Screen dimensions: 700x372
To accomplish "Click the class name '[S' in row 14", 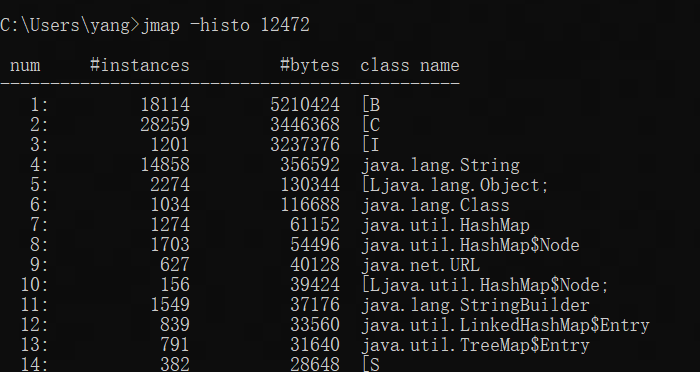I will click(x=371, y=364).
